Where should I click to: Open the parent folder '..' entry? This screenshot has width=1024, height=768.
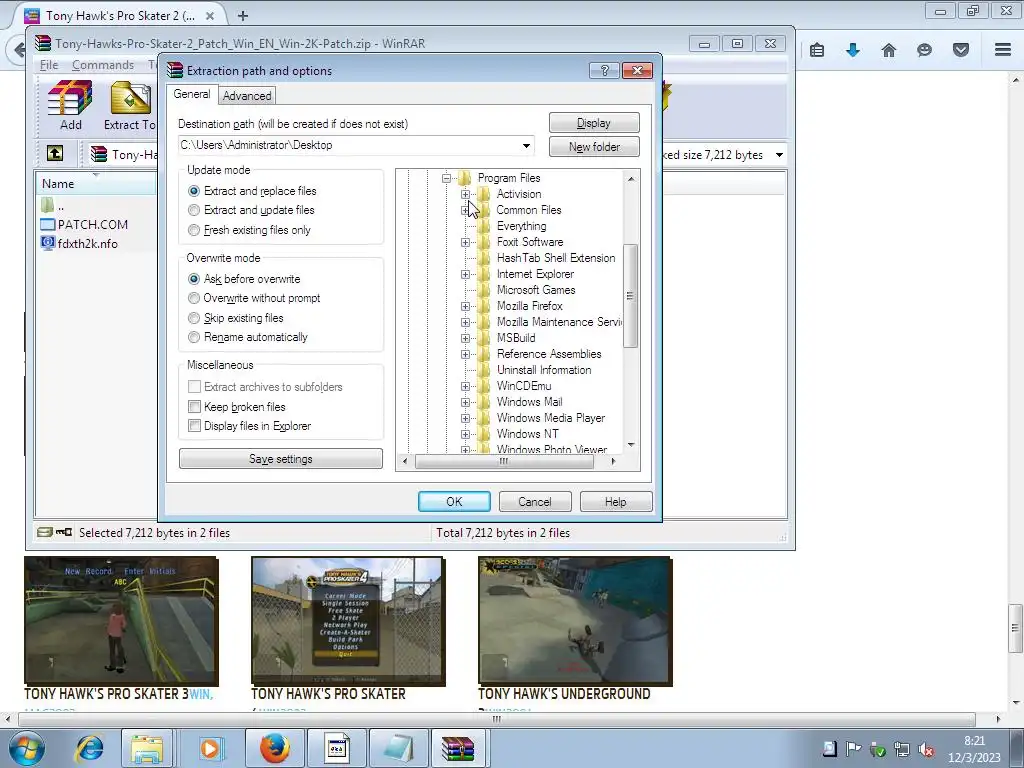click(52, 206)
